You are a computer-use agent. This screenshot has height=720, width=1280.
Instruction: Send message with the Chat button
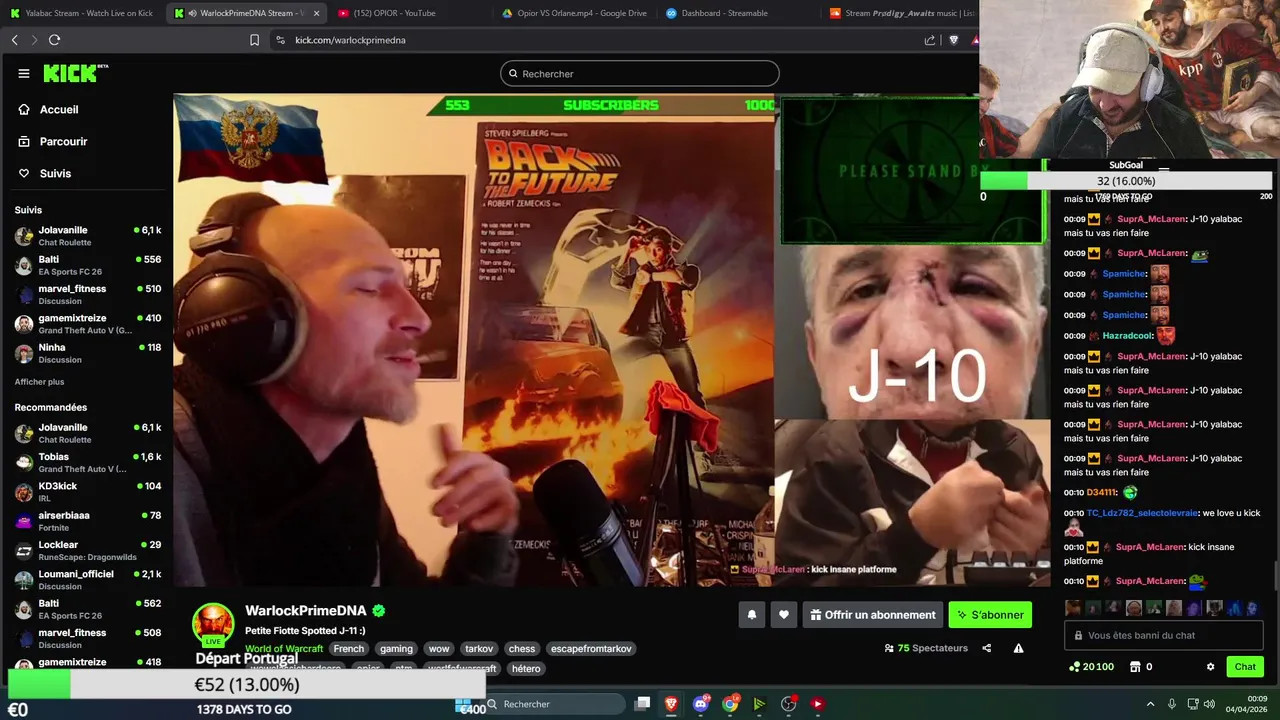click(1245, 667)
